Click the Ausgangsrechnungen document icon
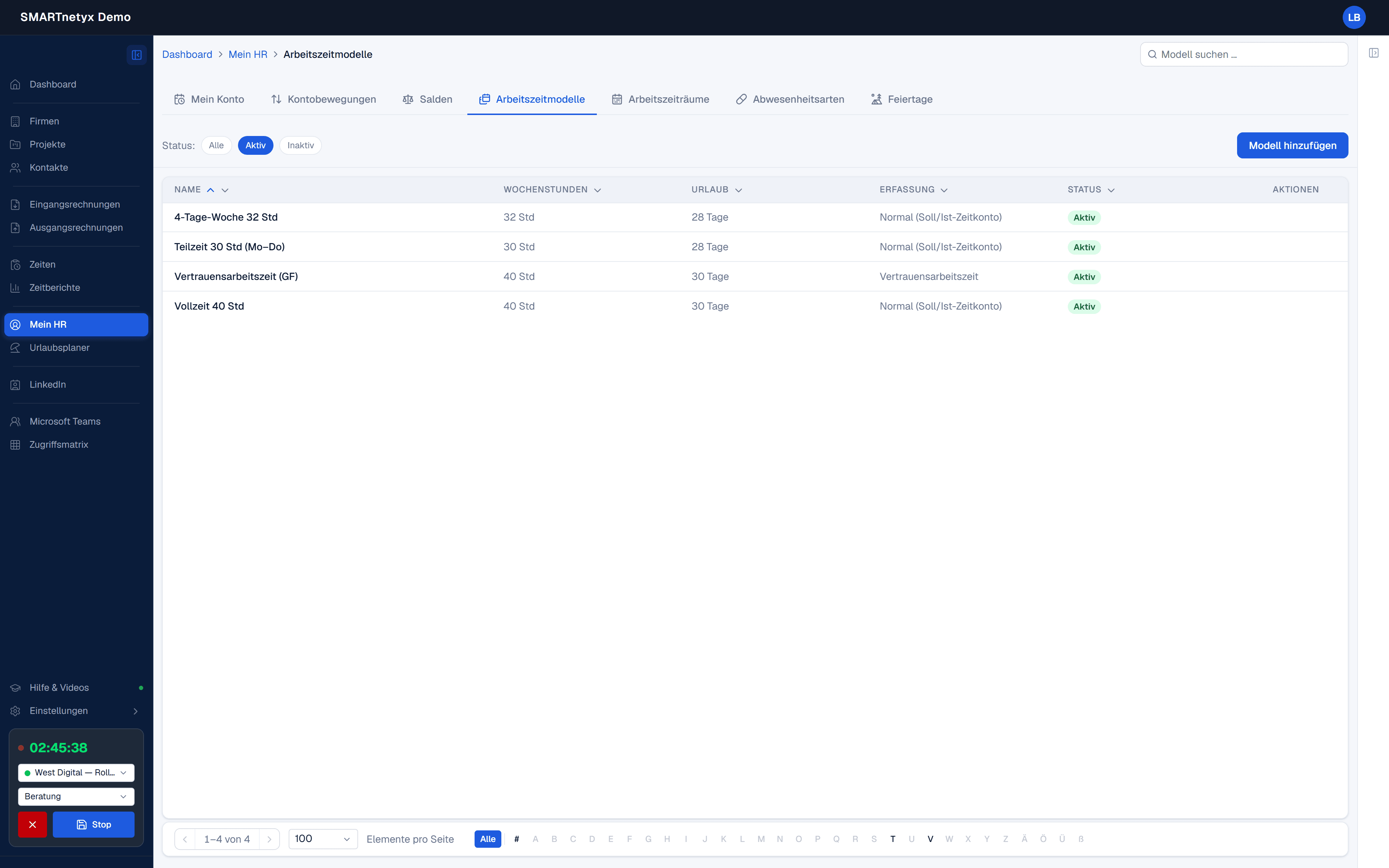The height and width of the screenshot is (868, 1389). pyautogui.click(x=16, y=228)
